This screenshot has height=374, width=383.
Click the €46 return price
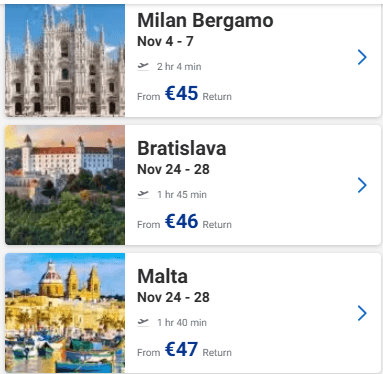[181, 221]
